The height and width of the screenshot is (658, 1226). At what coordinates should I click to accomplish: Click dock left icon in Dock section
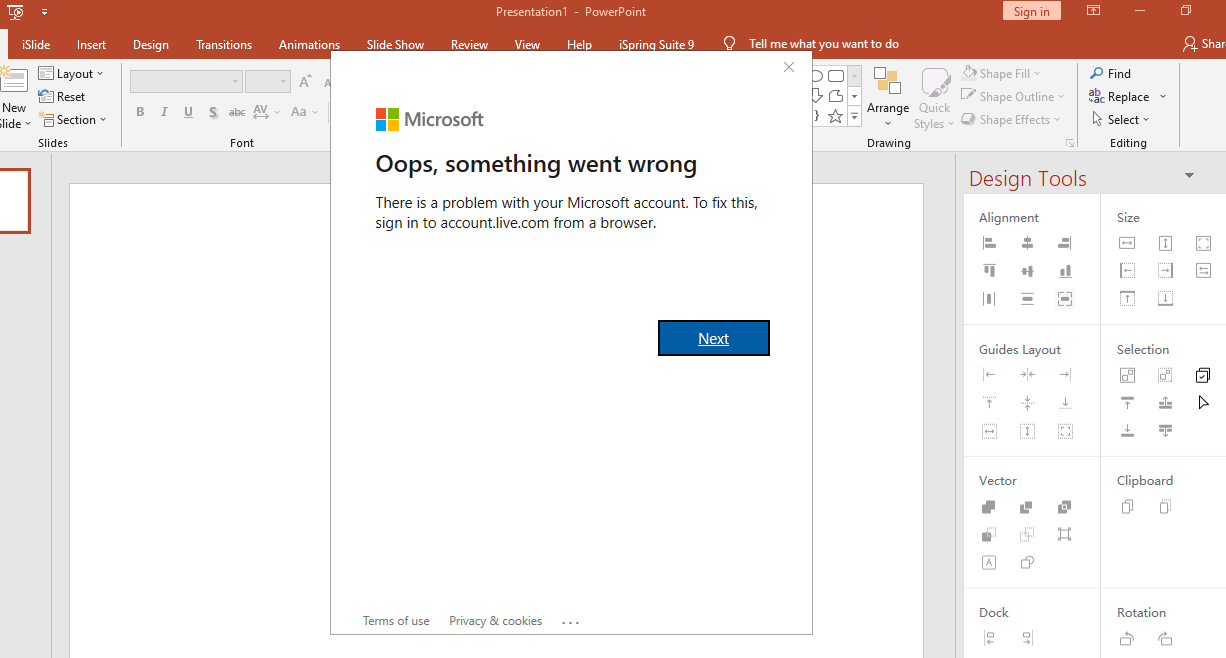(989, 639)
